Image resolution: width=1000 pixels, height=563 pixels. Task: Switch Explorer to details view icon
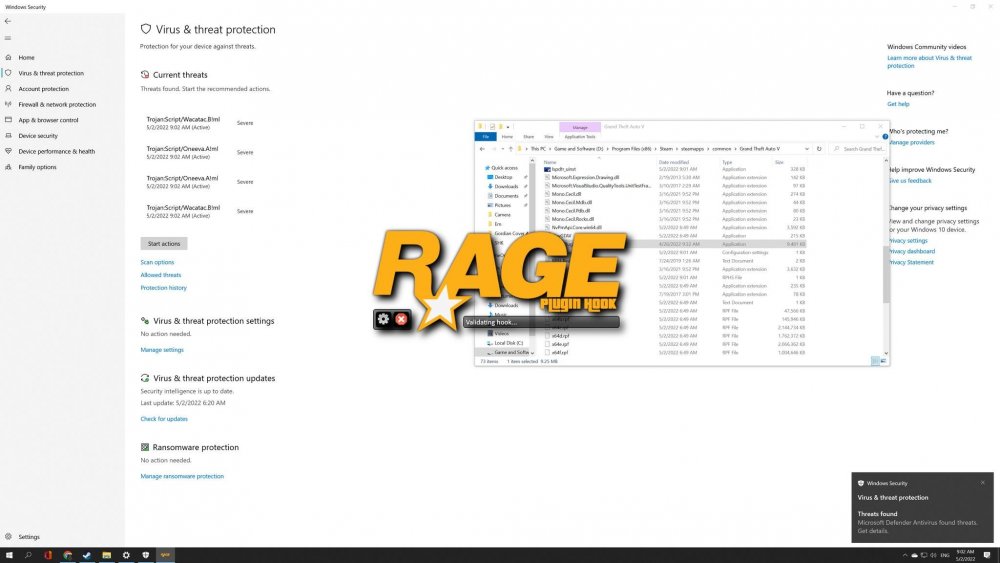point(875,361)
